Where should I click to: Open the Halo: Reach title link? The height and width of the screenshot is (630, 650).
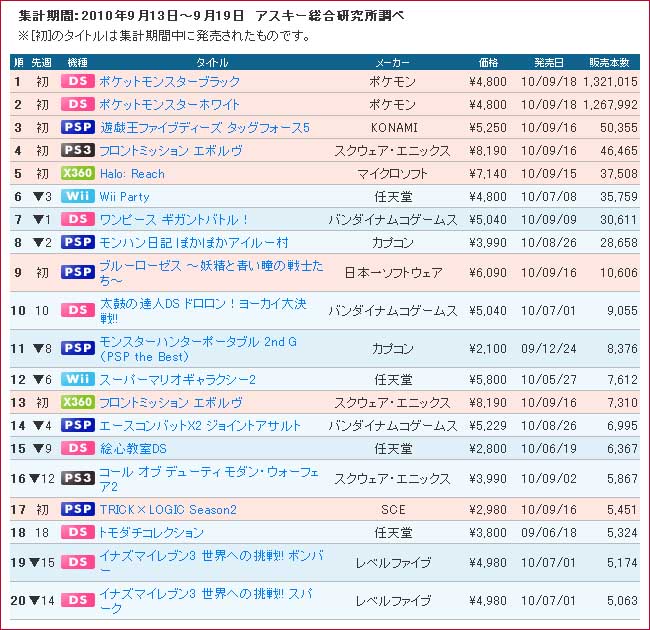132,174
